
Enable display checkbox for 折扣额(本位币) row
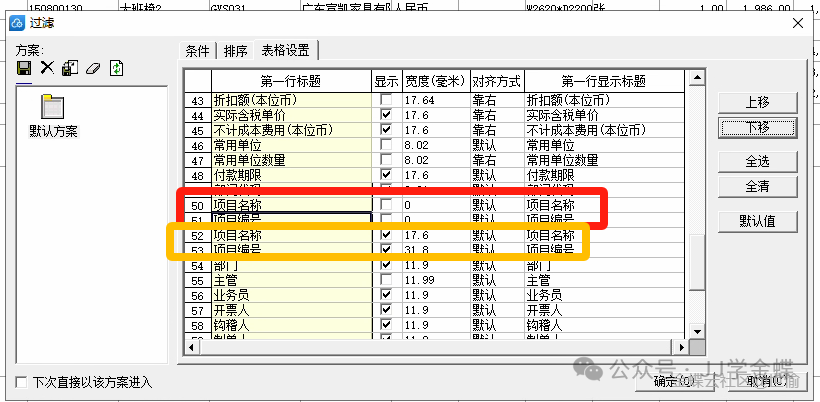pos(386,101)
